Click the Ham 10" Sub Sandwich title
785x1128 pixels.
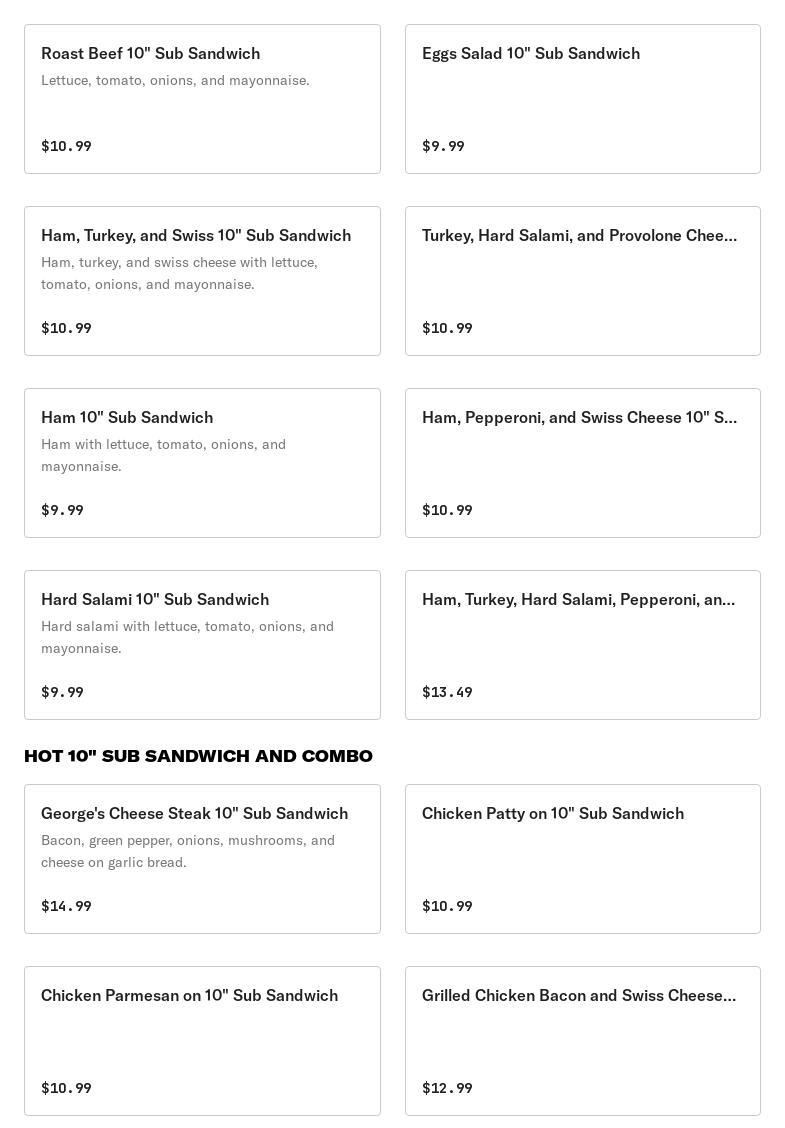[127, 418]
